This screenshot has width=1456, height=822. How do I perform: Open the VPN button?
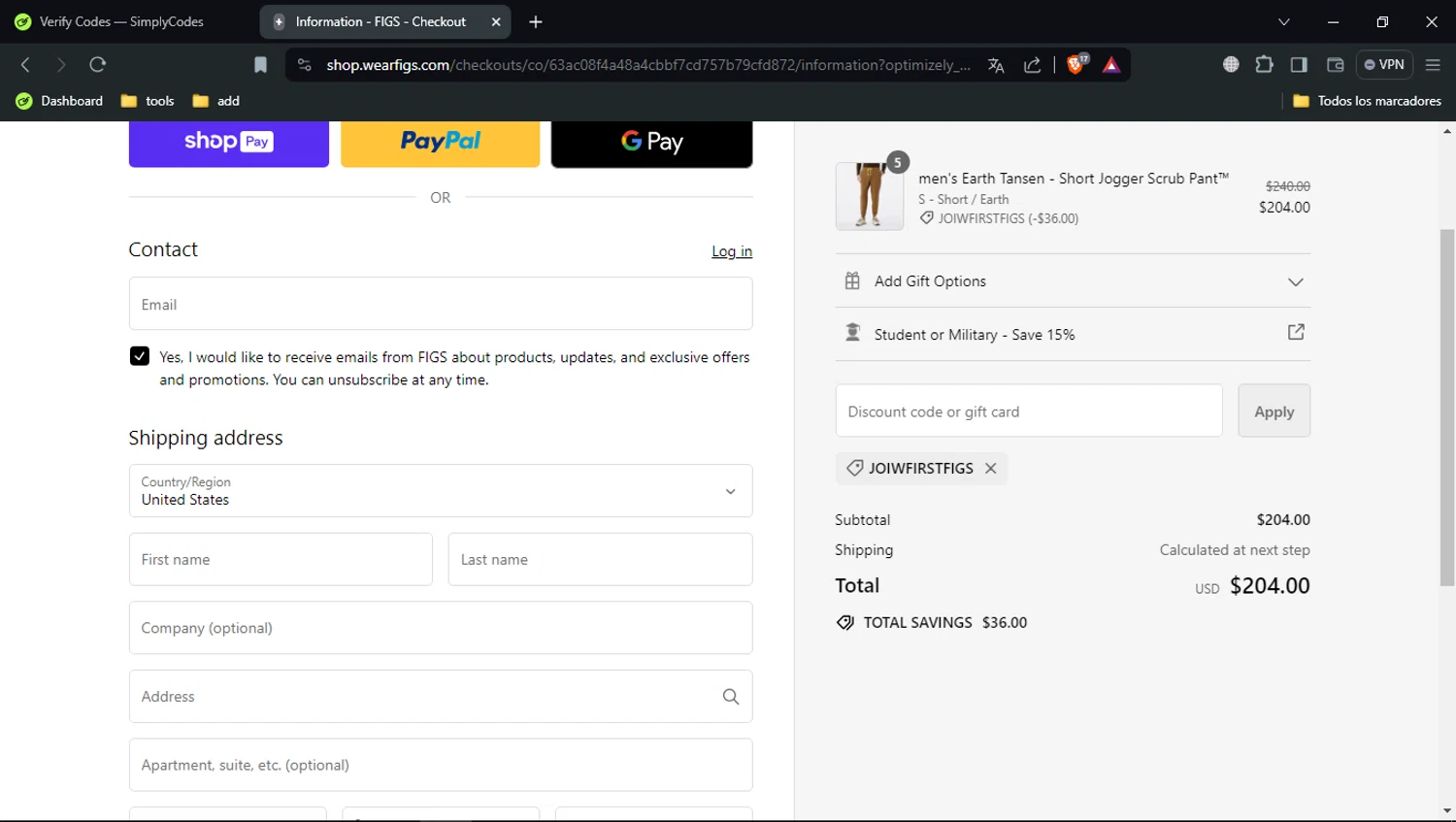click(x=1384, y=65)
